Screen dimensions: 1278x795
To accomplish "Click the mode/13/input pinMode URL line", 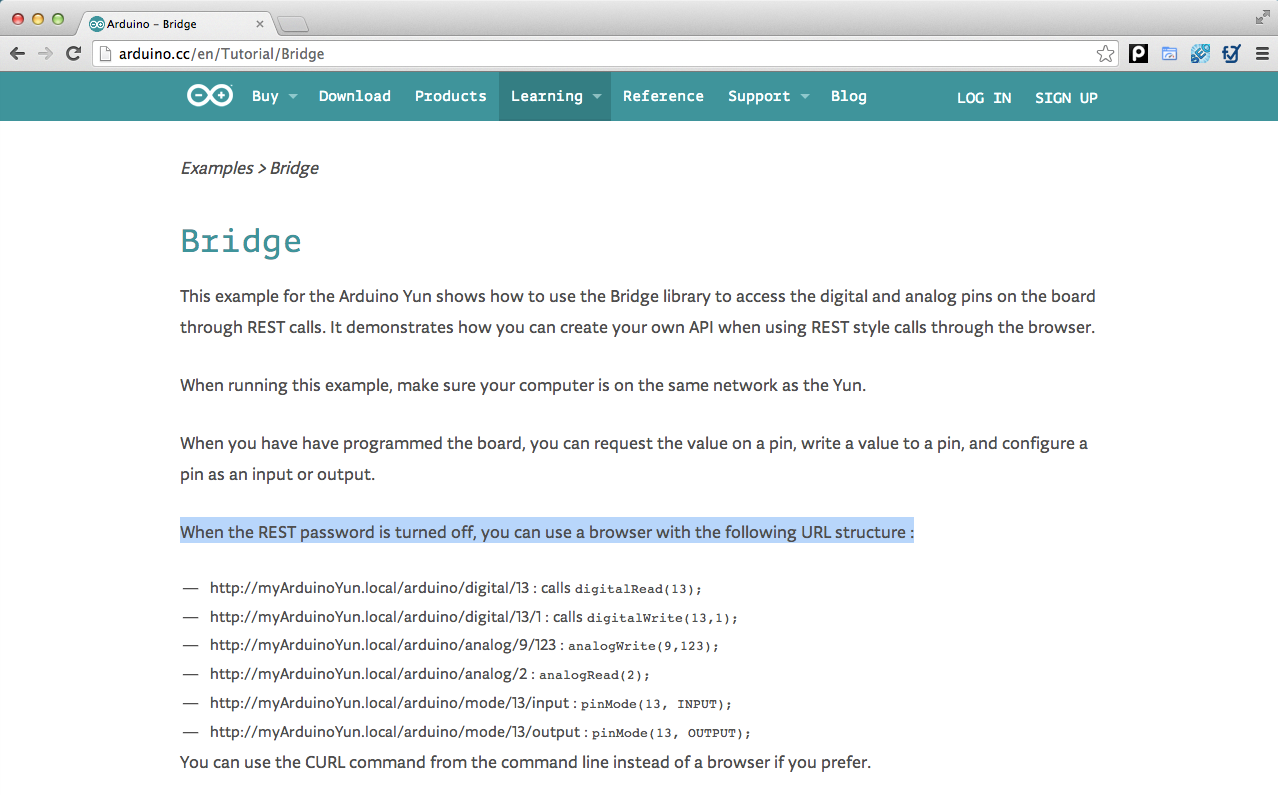I will [x=471, y=703].
